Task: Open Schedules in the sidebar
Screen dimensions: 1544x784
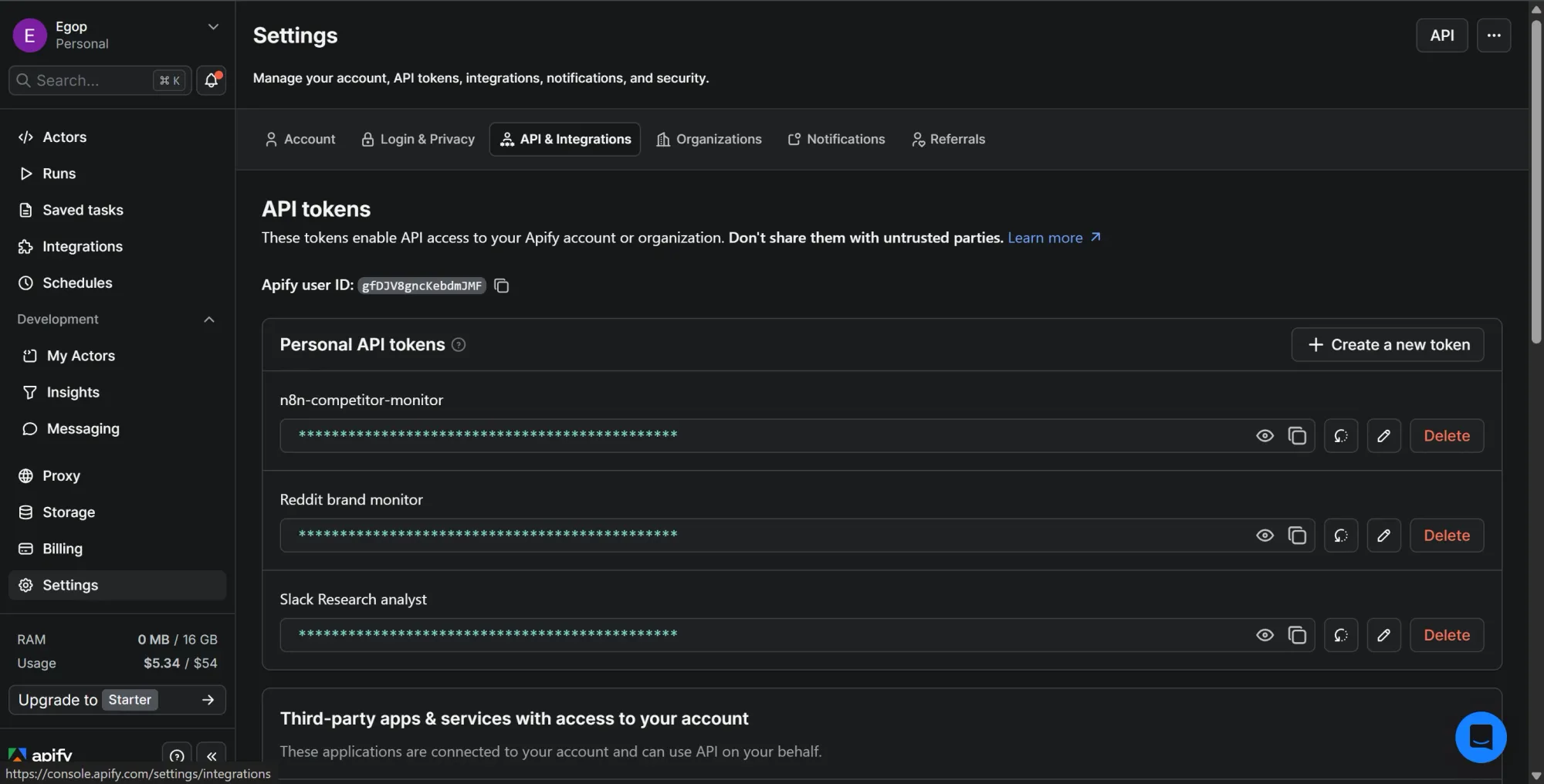Action: click(x=117, y=283)
